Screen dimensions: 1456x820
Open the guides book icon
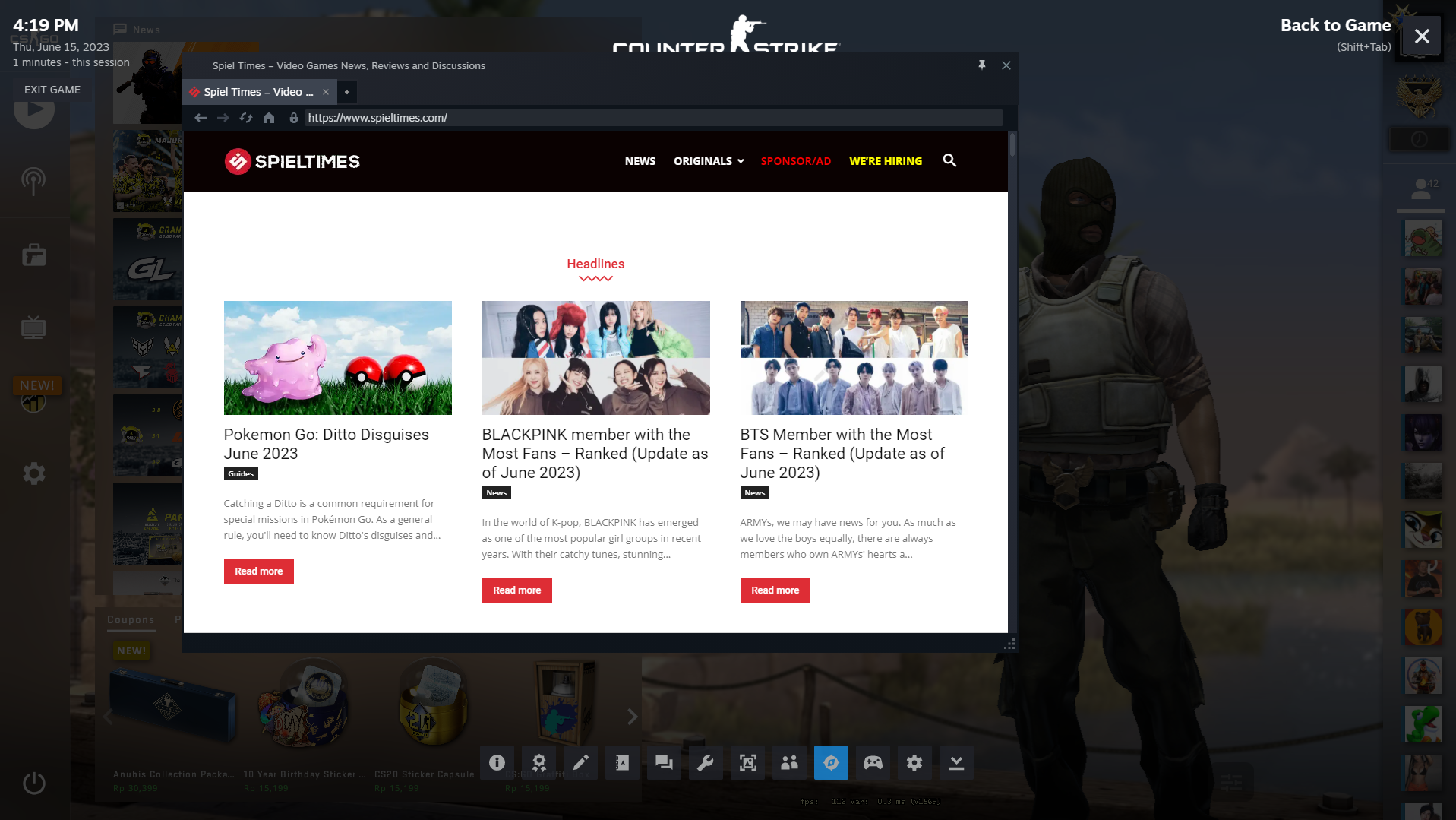[x=622, y=762]
